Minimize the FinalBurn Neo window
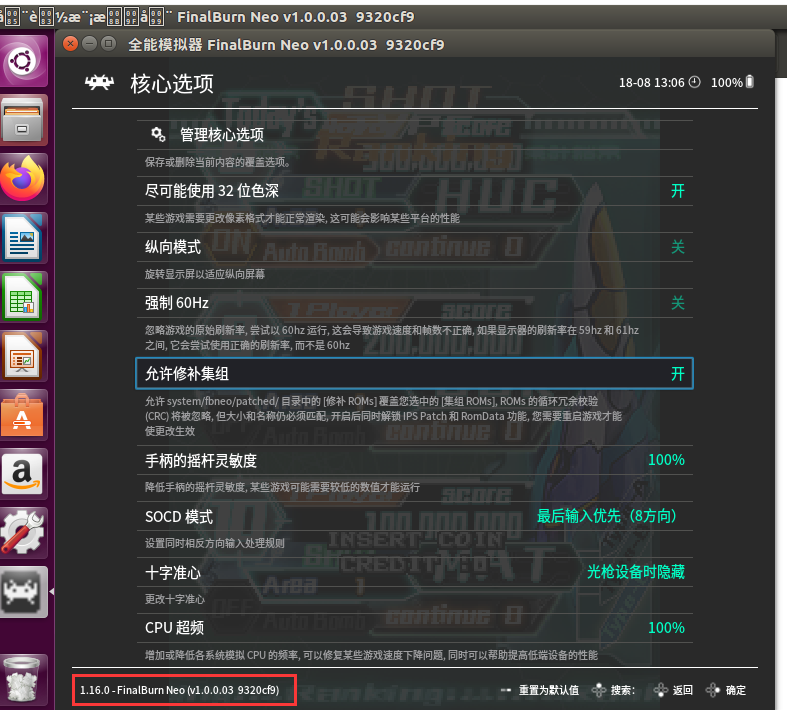Image resolution: width=787 pixels, height=710 pixels. pyautogui.click(x=89, y=44)
